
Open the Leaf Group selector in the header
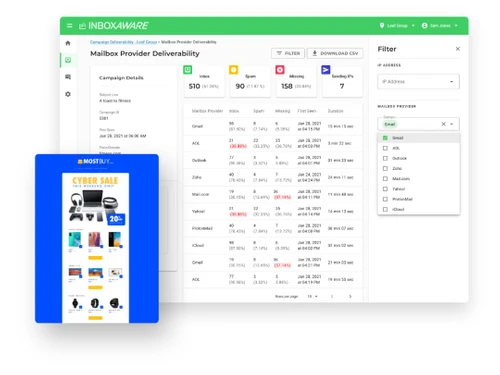[x=397, y=26]
